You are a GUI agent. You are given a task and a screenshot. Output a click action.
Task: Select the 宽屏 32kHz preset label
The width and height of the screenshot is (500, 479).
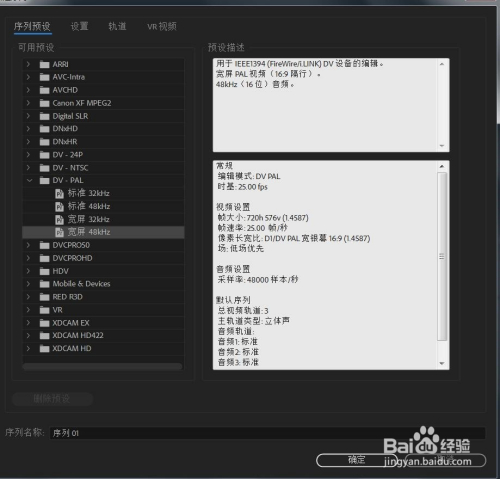coord(89,219)
